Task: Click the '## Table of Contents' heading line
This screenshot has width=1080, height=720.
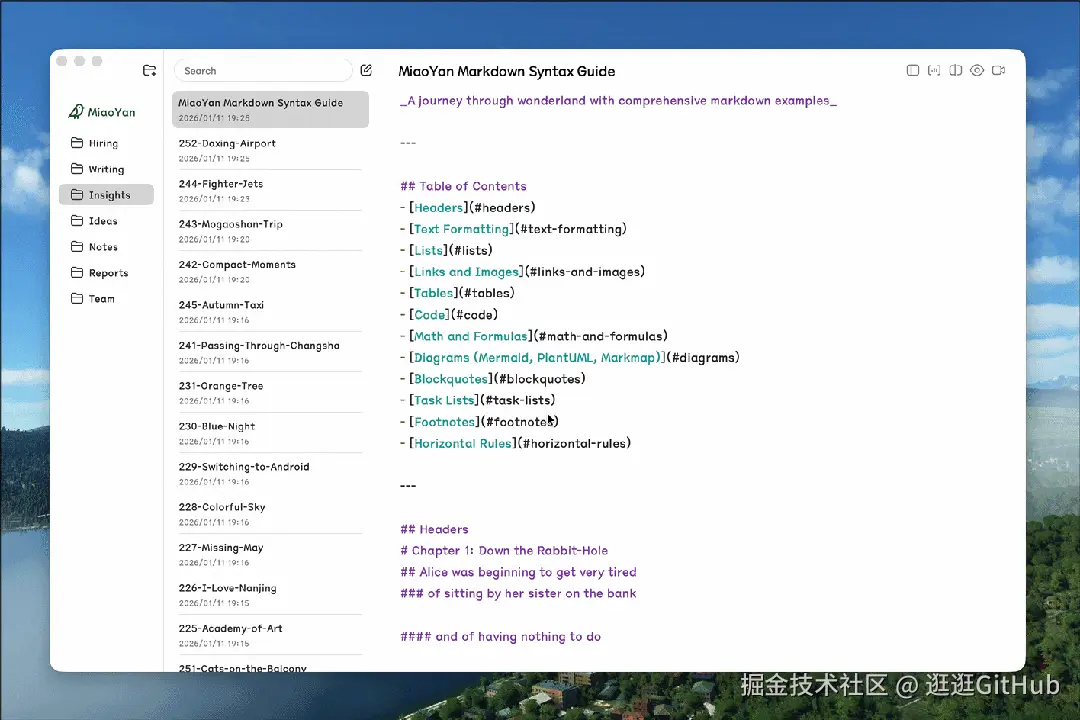Action: click(463, 186)
